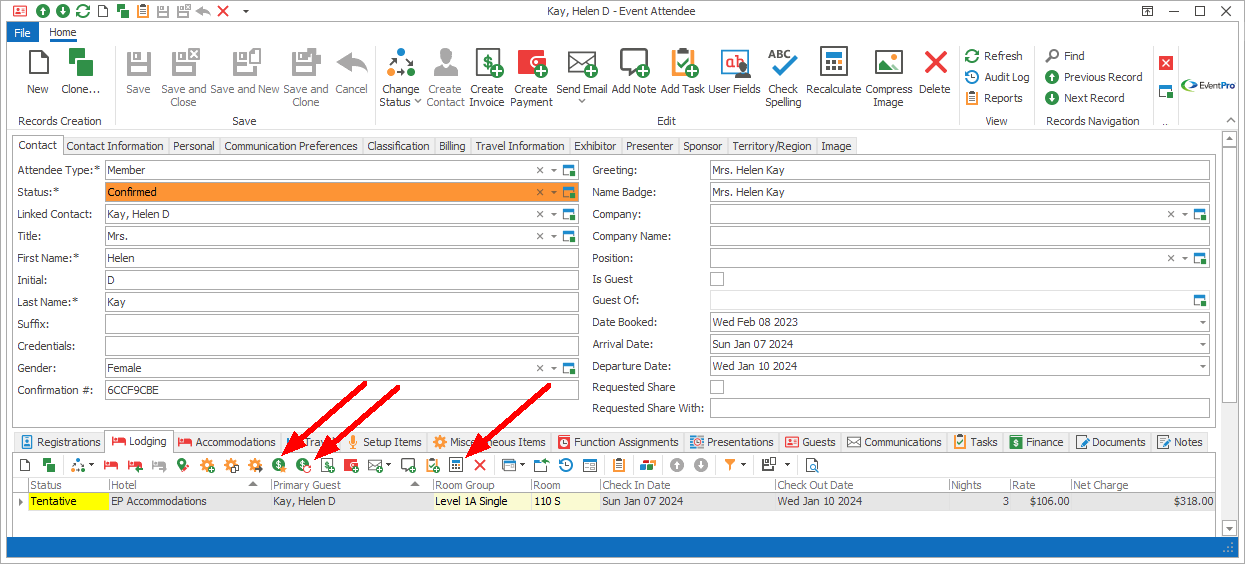Expand the Linked Contact dropdown
Image resolution: width=1245 pixels, height=564 pixels.
tap(554, 214)
